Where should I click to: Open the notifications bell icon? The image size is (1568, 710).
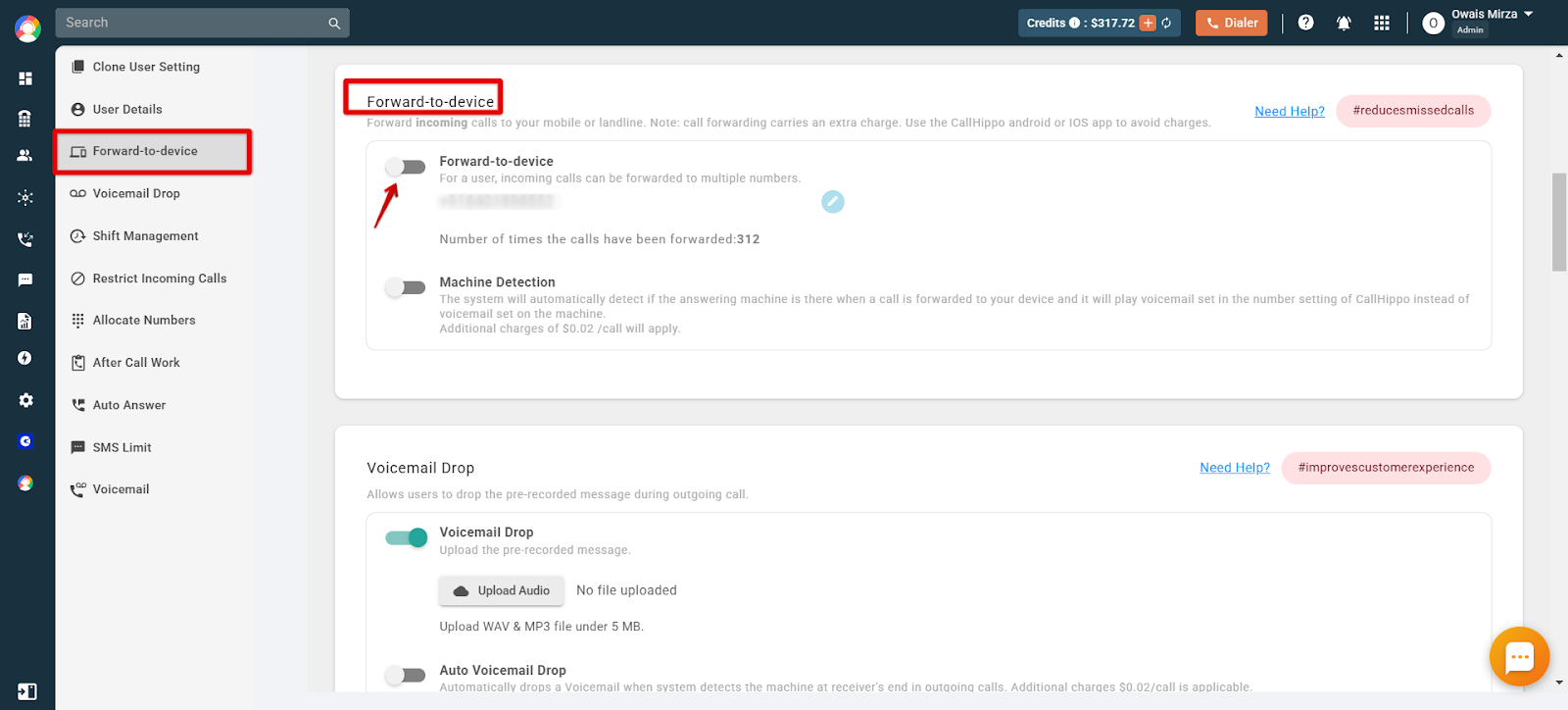1344,23
